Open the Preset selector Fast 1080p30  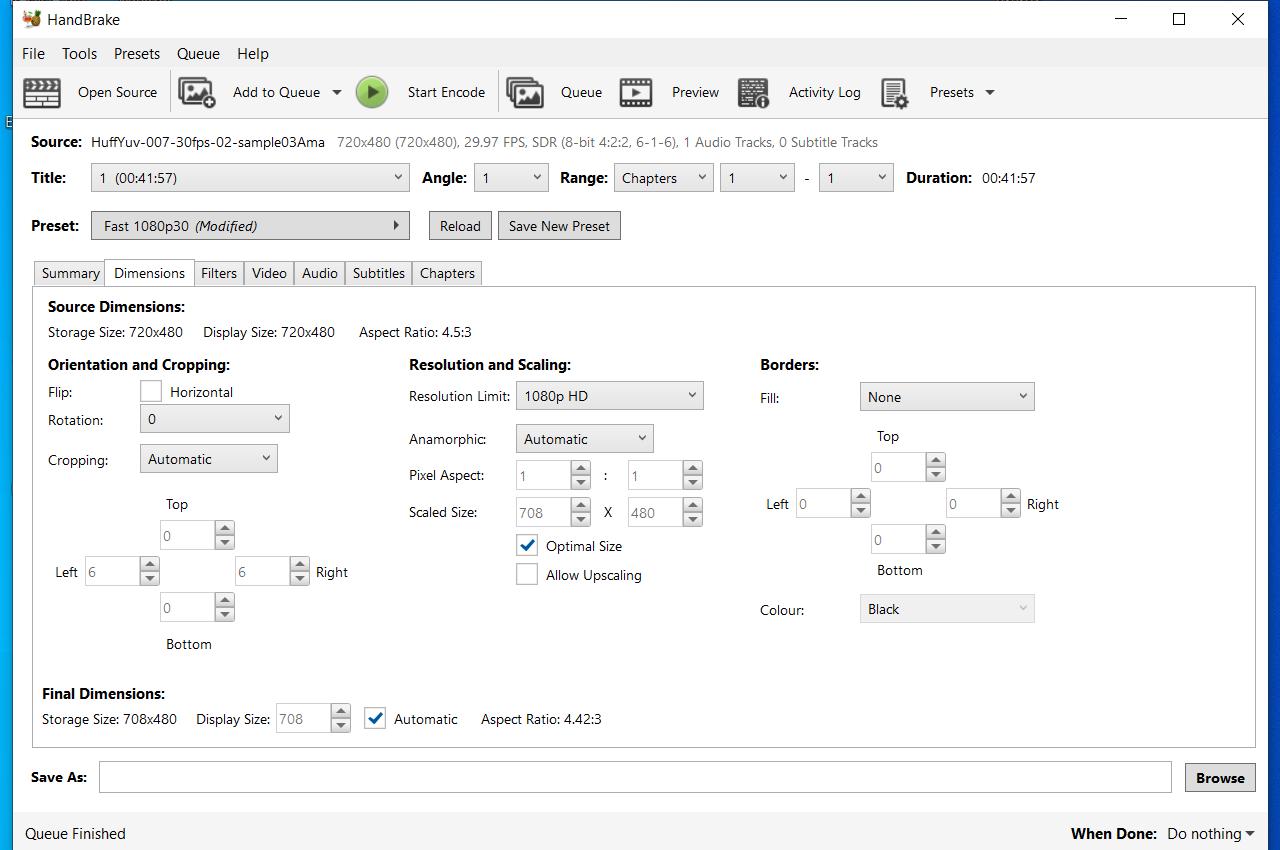coord(250,226)
